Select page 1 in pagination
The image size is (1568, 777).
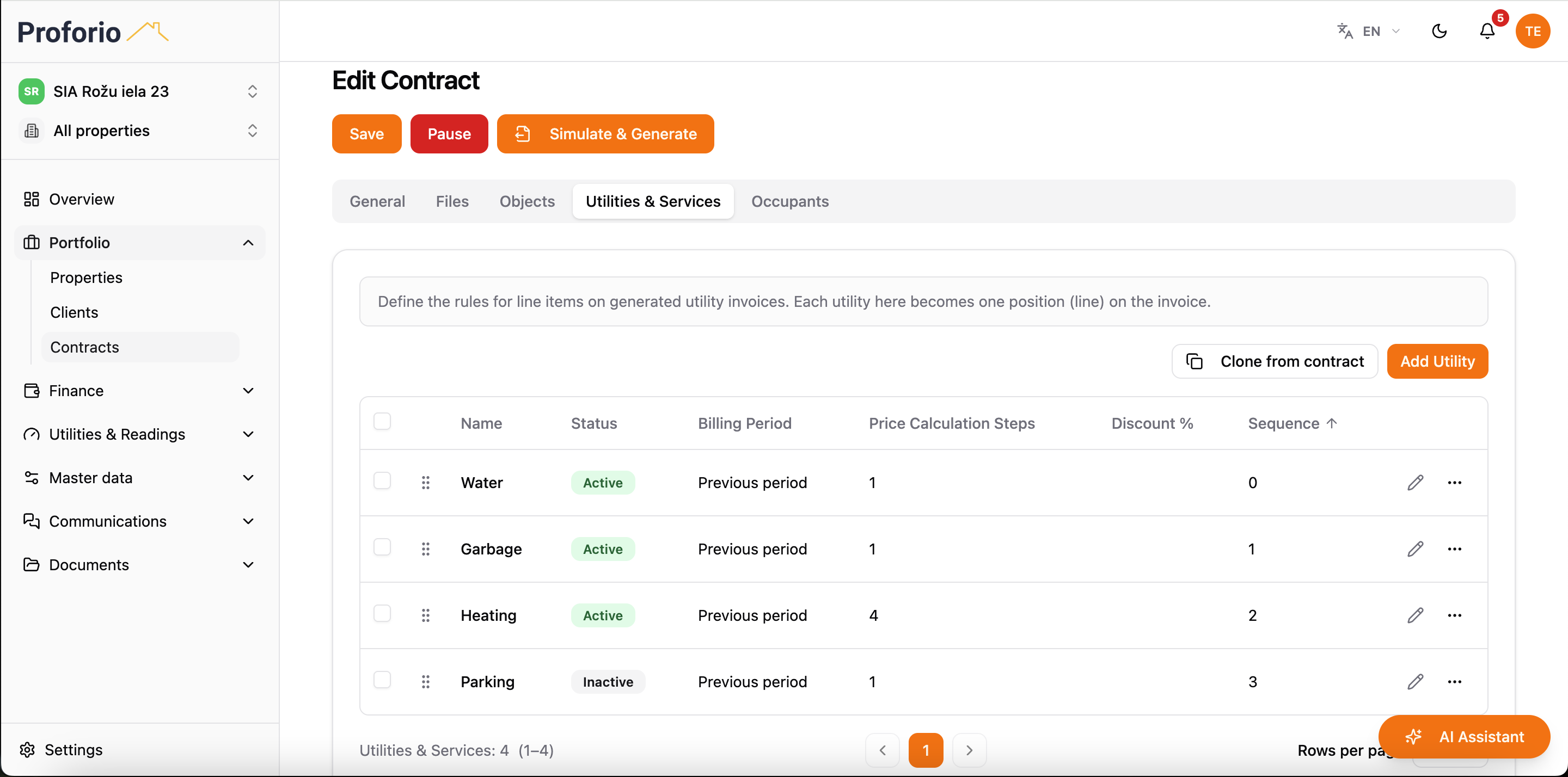pyautogui.click(x=926, y=750)
